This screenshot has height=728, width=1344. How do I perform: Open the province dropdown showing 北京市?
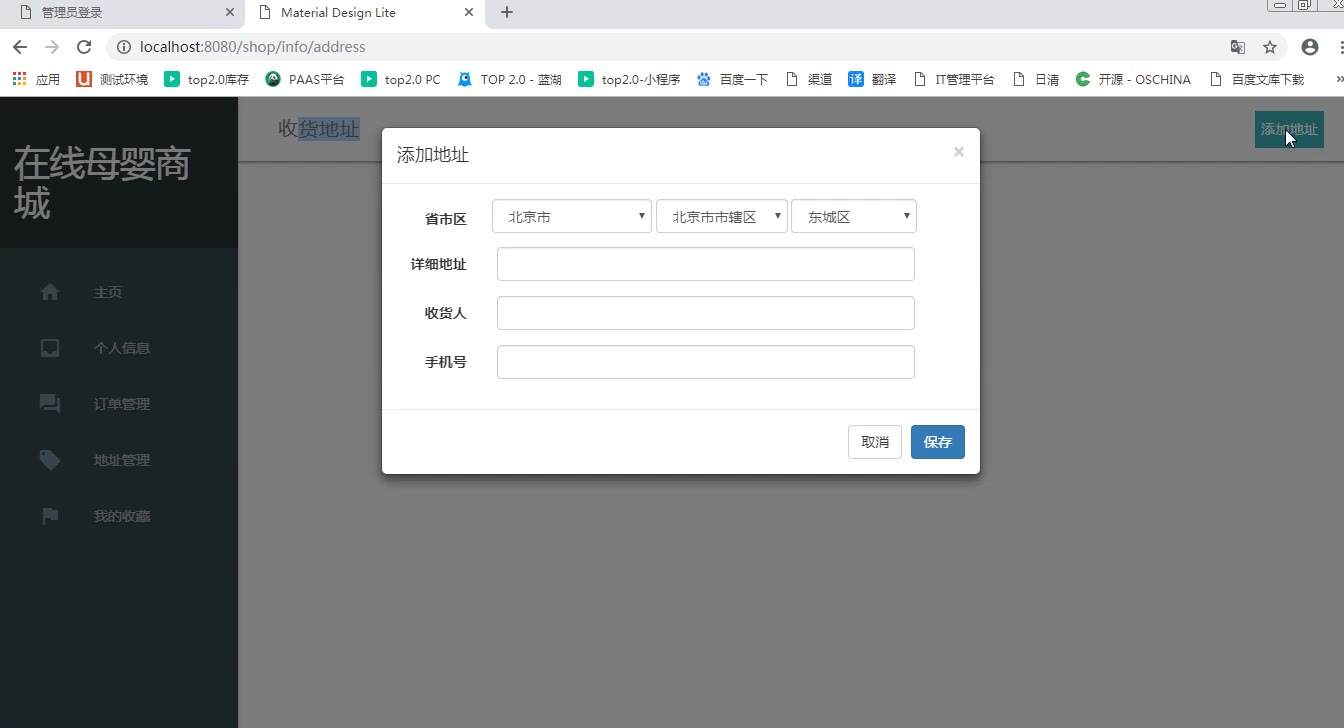point(572,217)
